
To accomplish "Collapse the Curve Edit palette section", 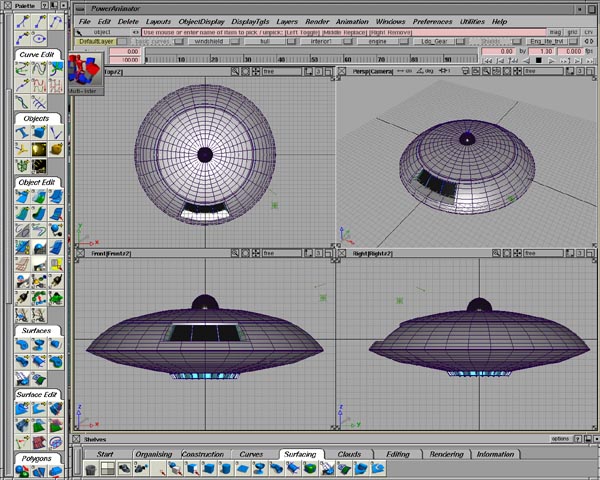I will [x=38, y=56].
